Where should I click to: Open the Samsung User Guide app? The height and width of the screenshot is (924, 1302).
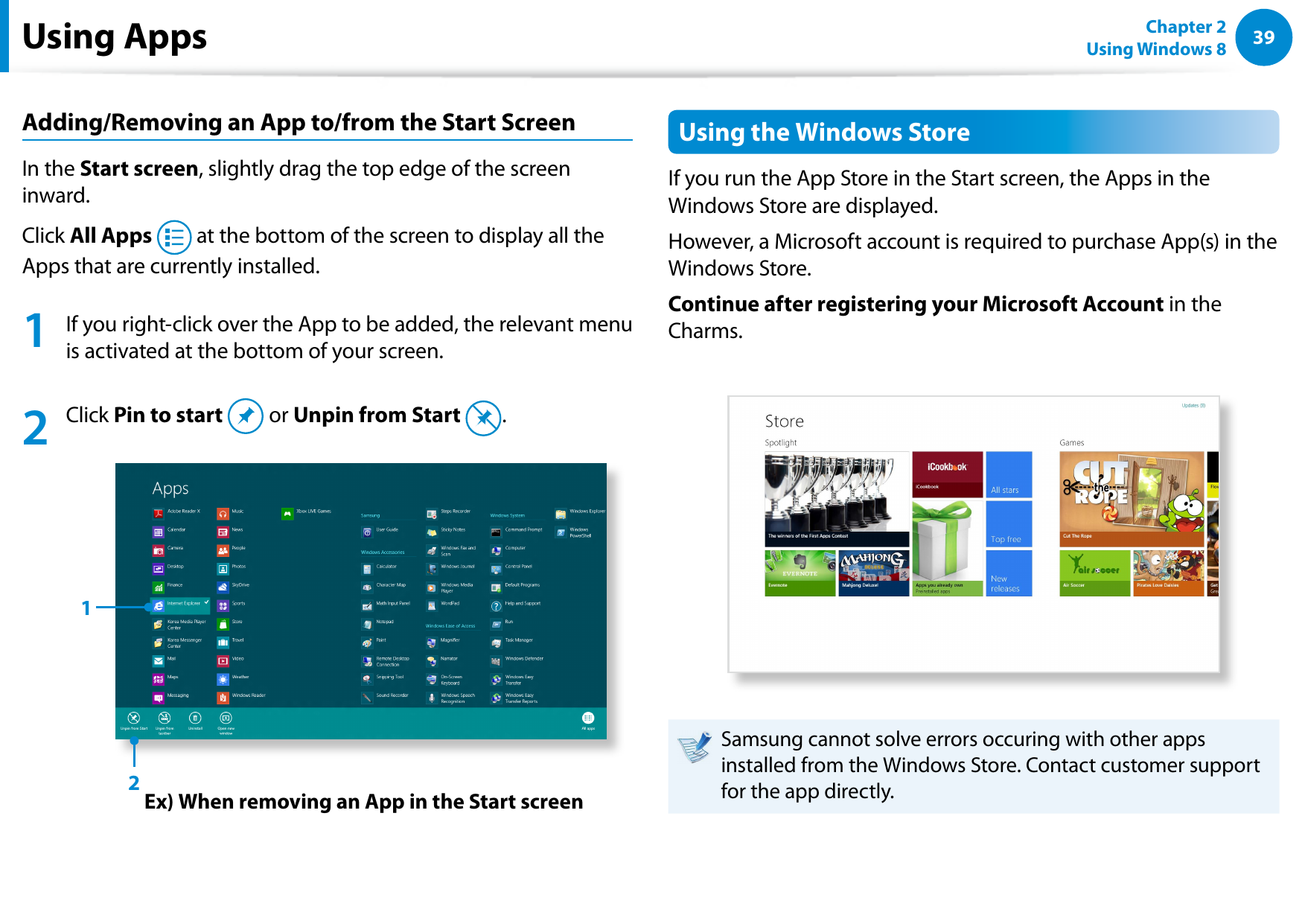click(x=380, y=531)
